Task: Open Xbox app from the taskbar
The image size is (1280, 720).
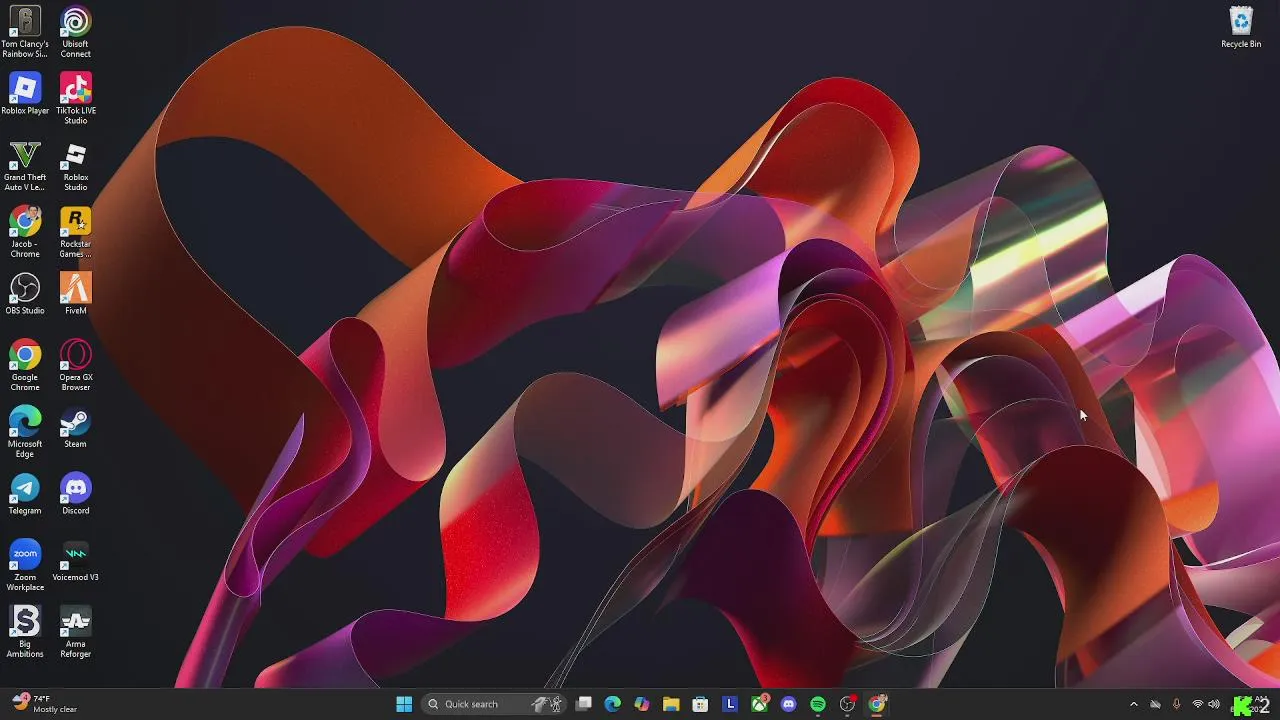Action: [x=759, y=704]
